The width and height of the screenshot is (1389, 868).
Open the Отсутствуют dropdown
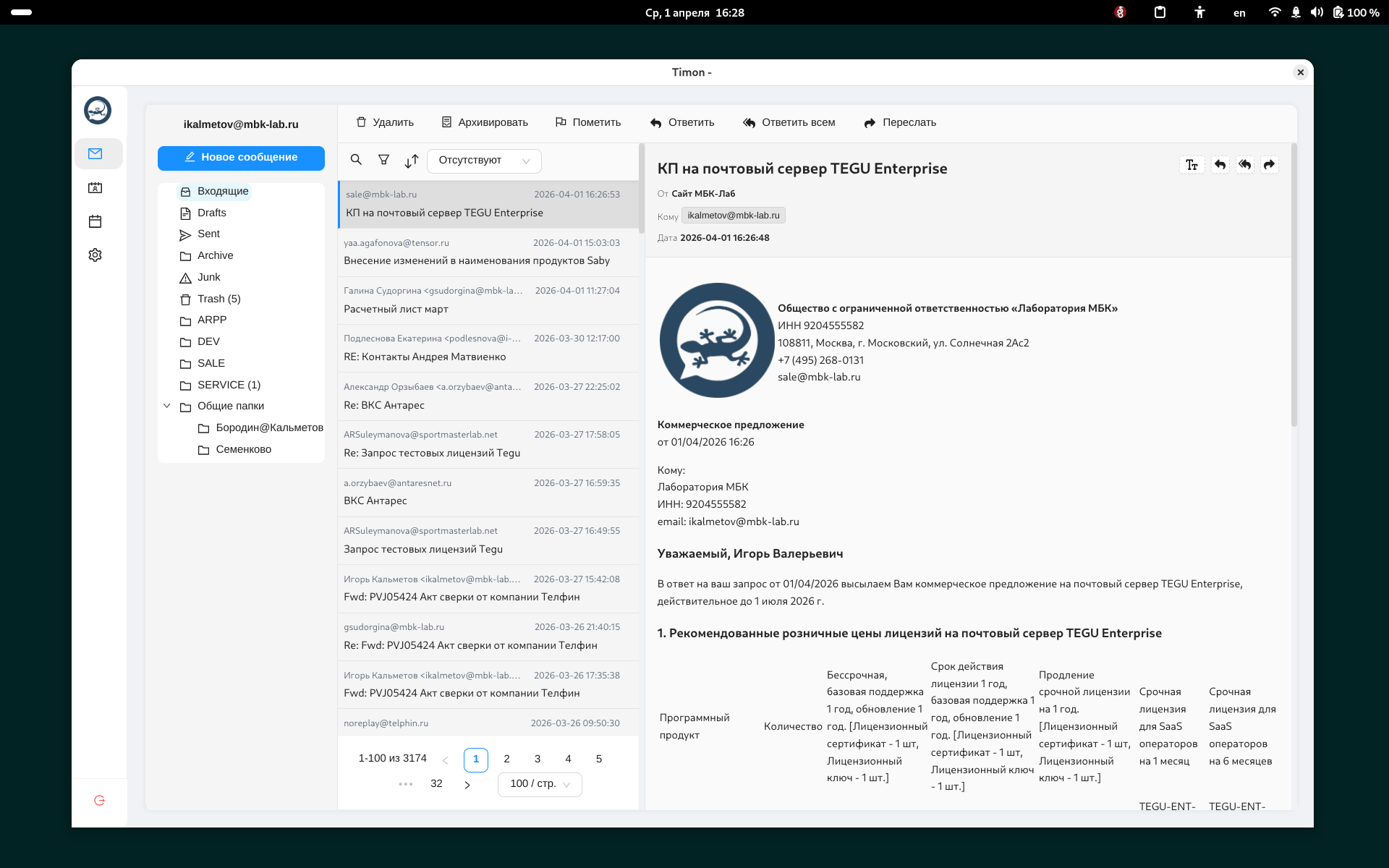pyautogui.click(x=483, y=161)
